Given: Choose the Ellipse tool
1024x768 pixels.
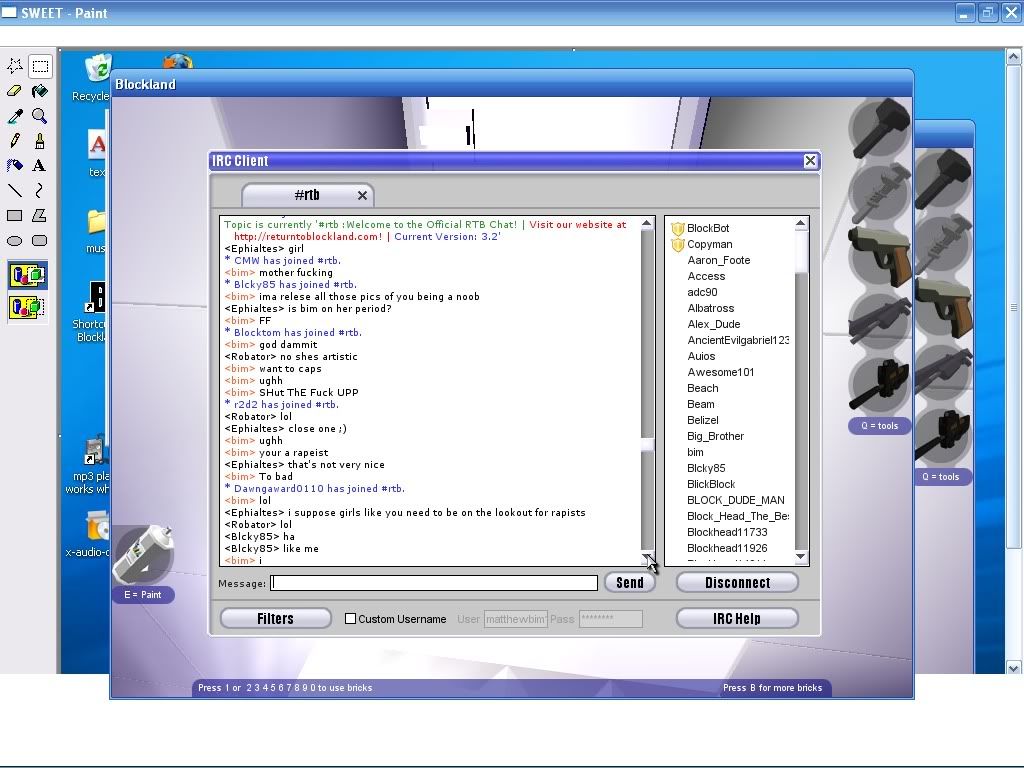Looking at the screenshot, I should 14,240.
